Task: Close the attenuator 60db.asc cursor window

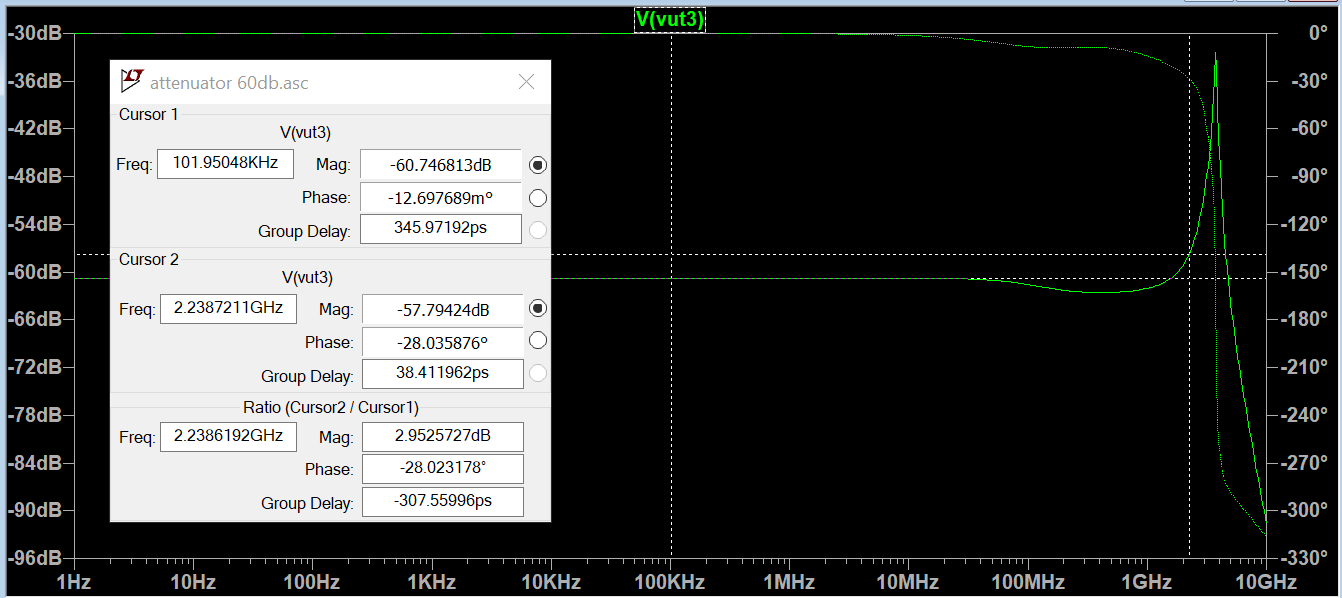Action: [526, 82]
